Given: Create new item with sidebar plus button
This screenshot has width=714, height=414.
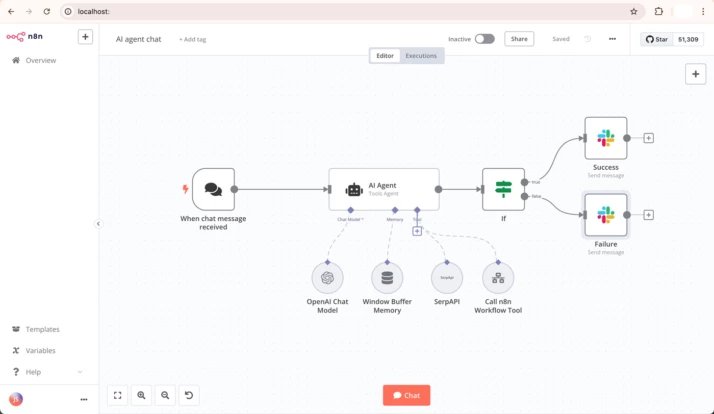Looking at the screenshot, I should click(85, 37).
